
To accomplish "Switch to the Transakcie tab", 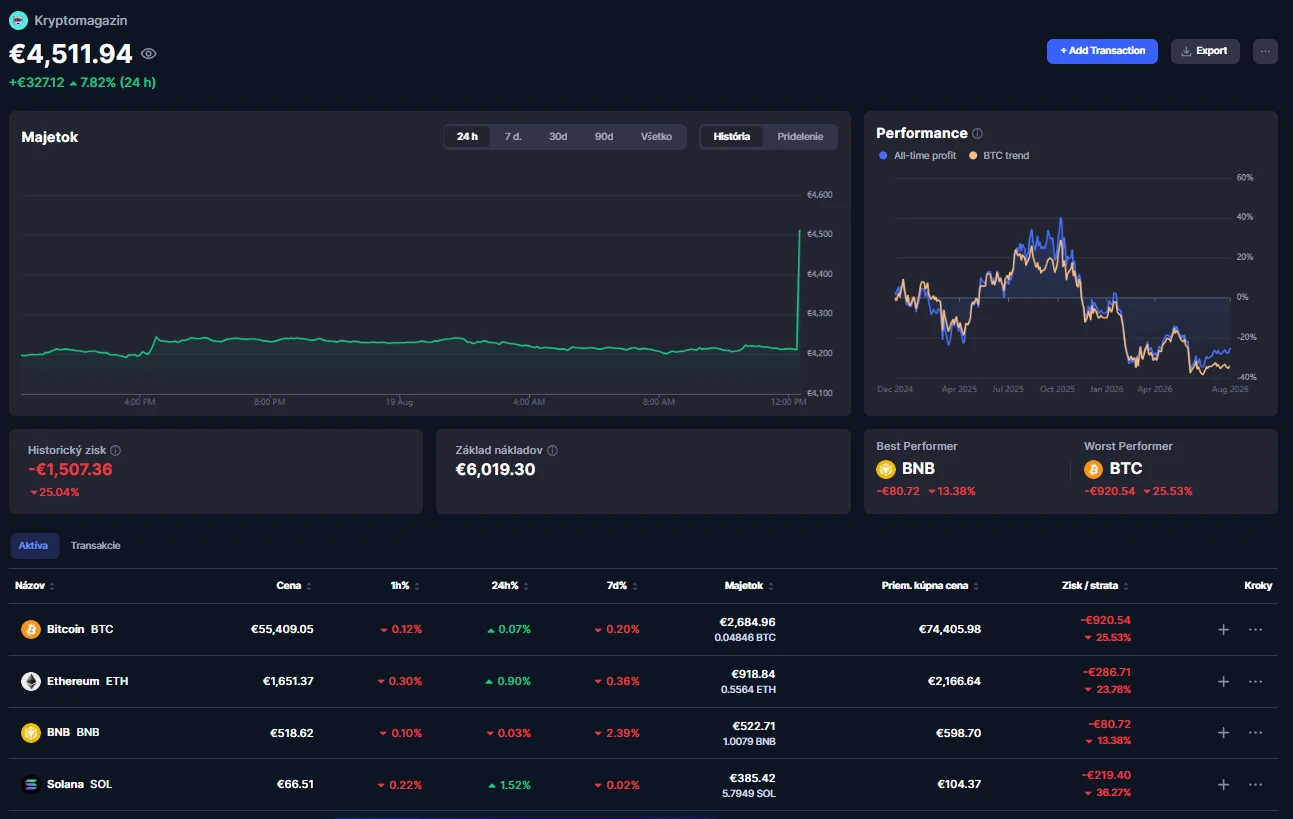I will point(96,546).
